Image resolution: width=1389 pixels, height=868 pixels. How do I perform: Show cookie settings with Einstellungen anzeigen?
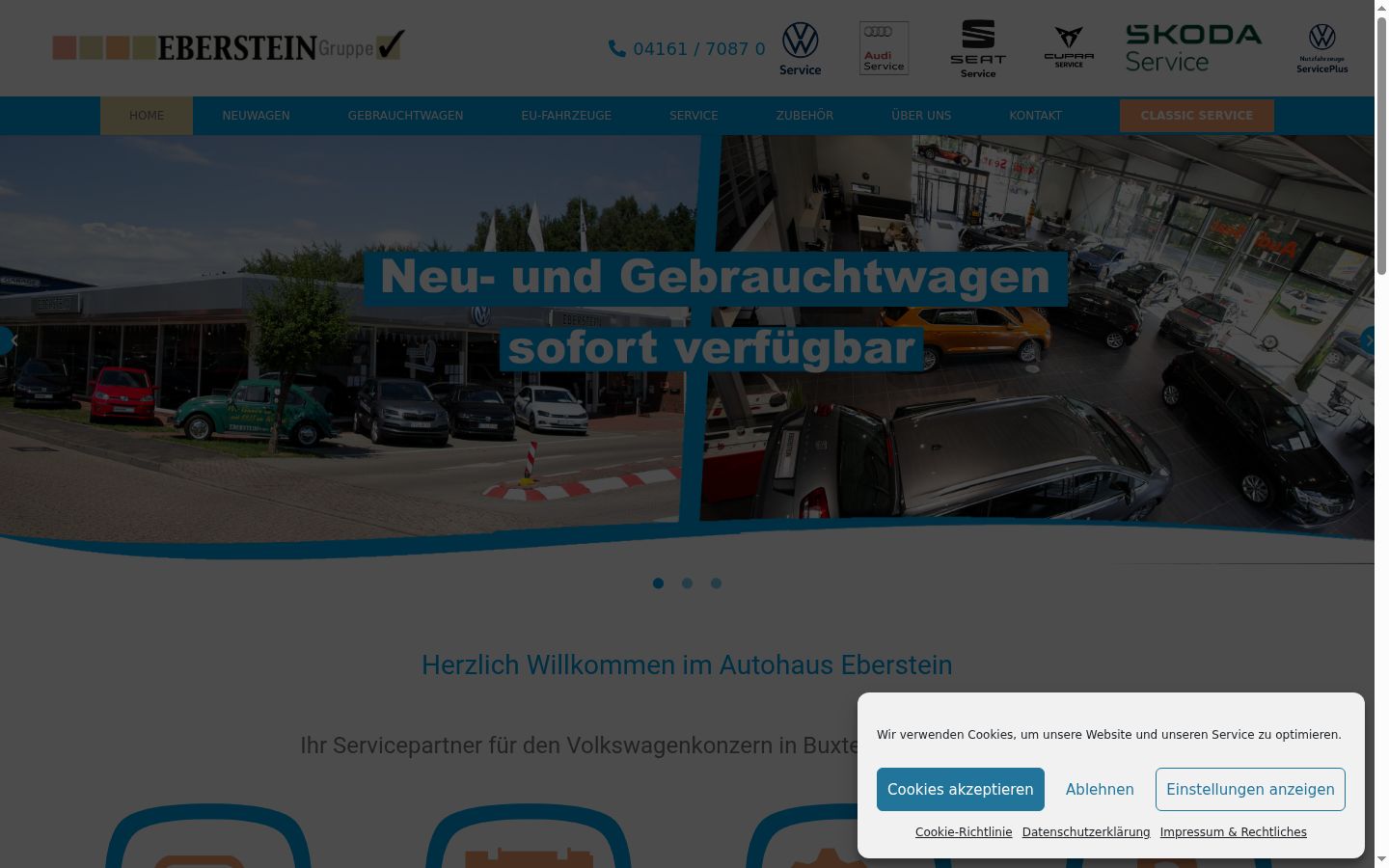pyautogui.click(x=1250, y=789)
